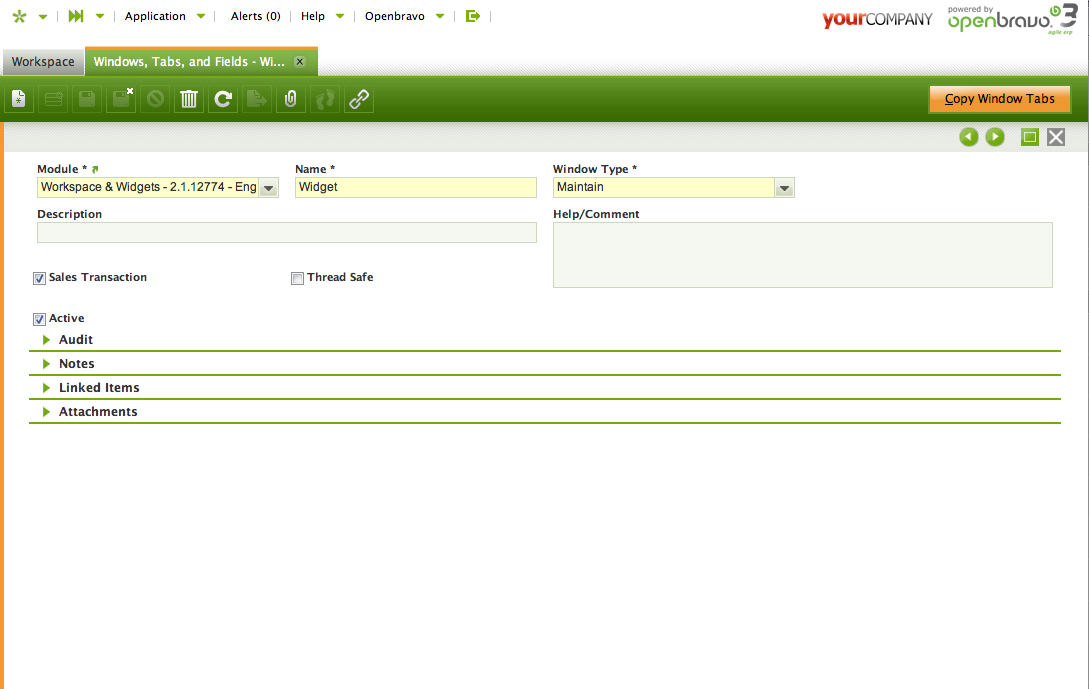Click into the Description text field
This screenshot has width=1089, height=689.
point(286,233)
